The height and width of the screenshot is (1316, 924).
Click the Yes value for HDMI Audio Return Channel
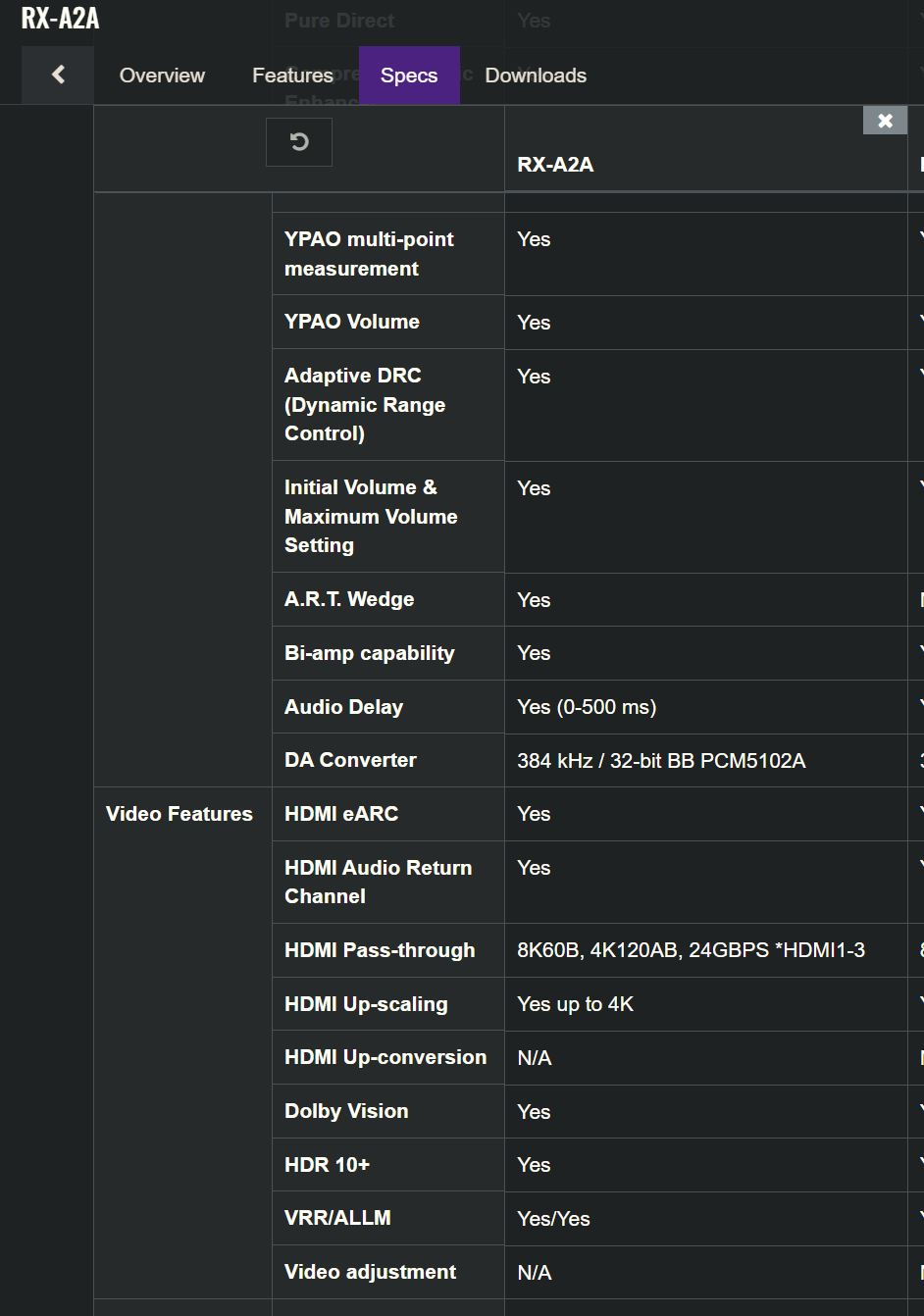pyautogui.click(x=534, y=868)
